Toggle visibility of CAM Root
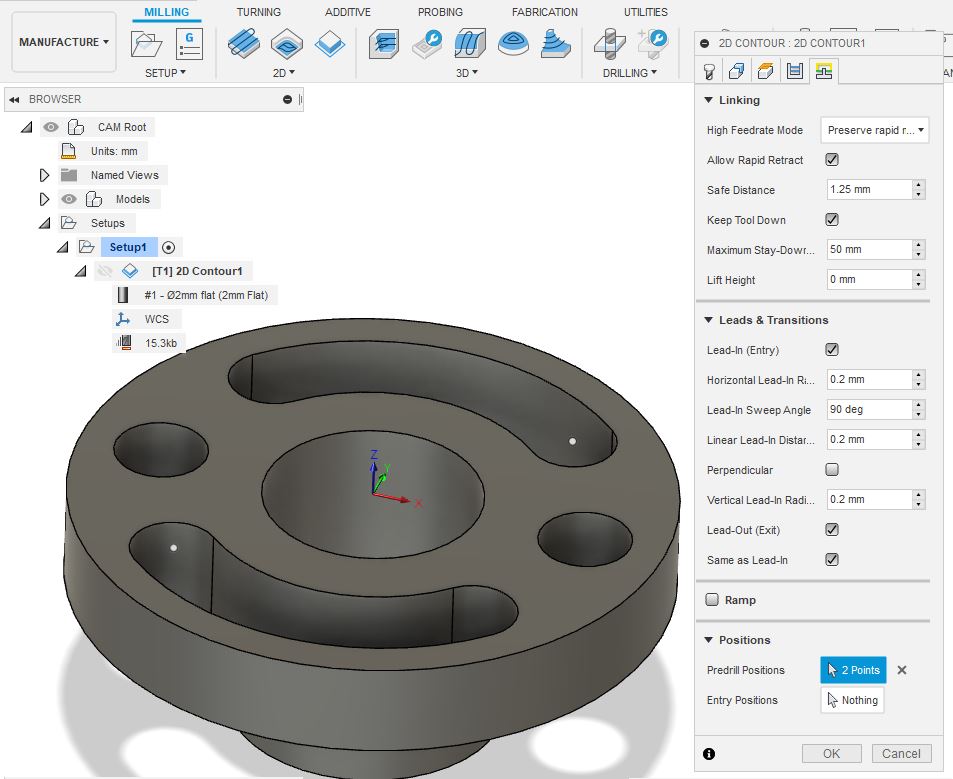953x779 pixels. 51,127
